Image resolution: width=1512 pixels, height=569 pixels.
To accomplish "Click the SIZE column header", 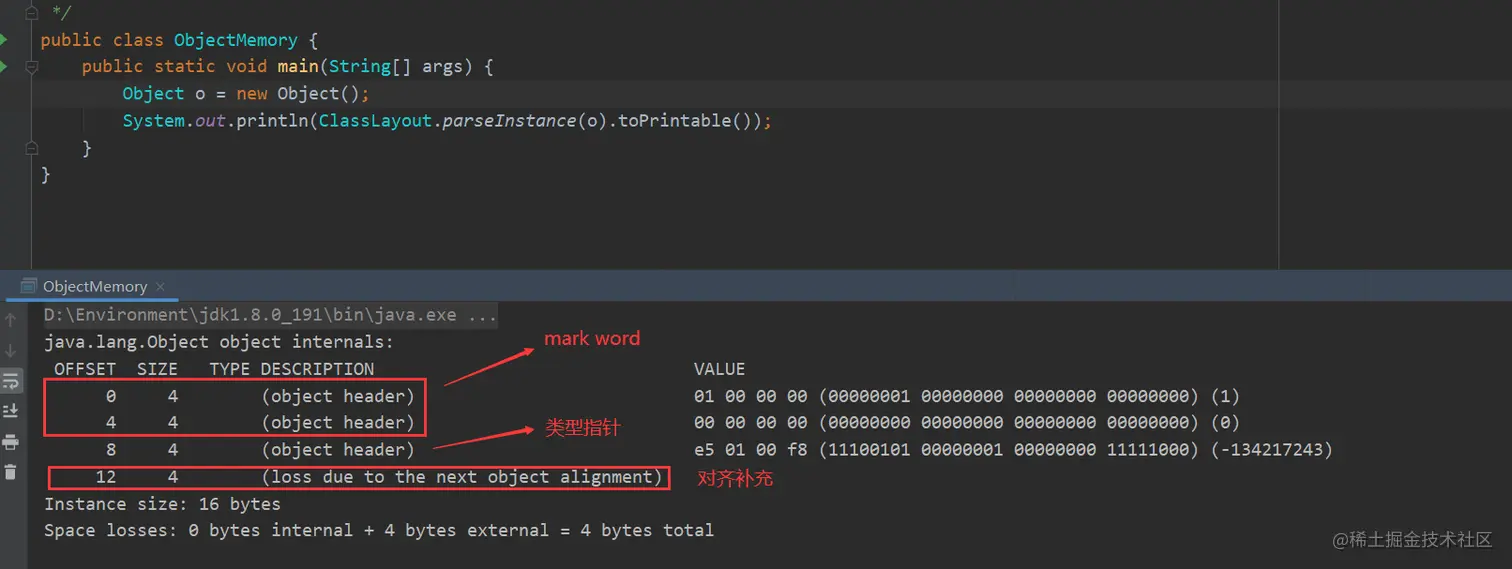I will (x=157, y=369).
